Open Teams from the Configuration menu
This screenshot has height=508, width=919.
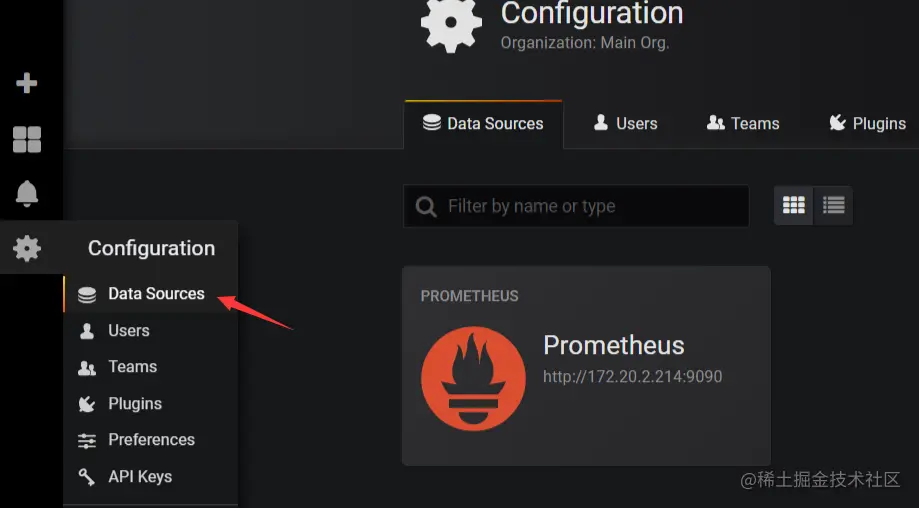132,367
